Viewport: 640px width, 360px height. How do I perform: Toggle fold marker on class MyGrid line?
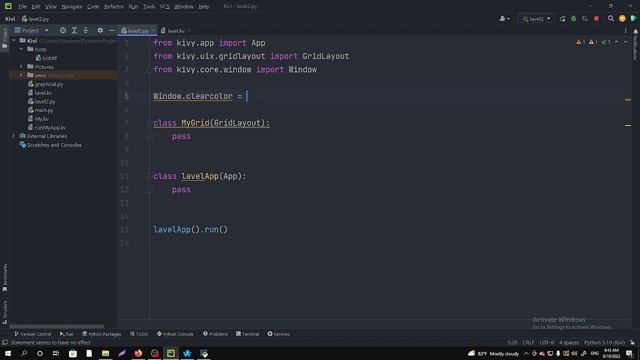149,123
